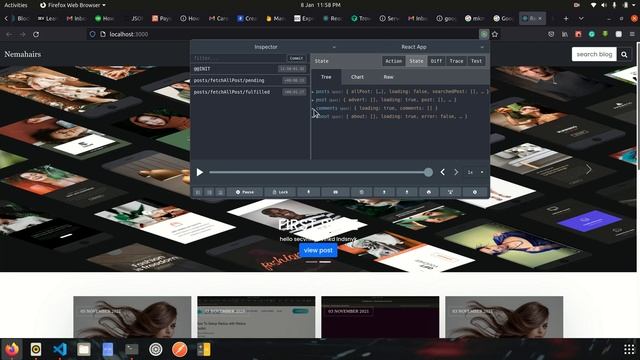Viewport: 640px width, 360px height.
Task: Dock DevTools to the left layout icon
Action: [x=198, y=192]
